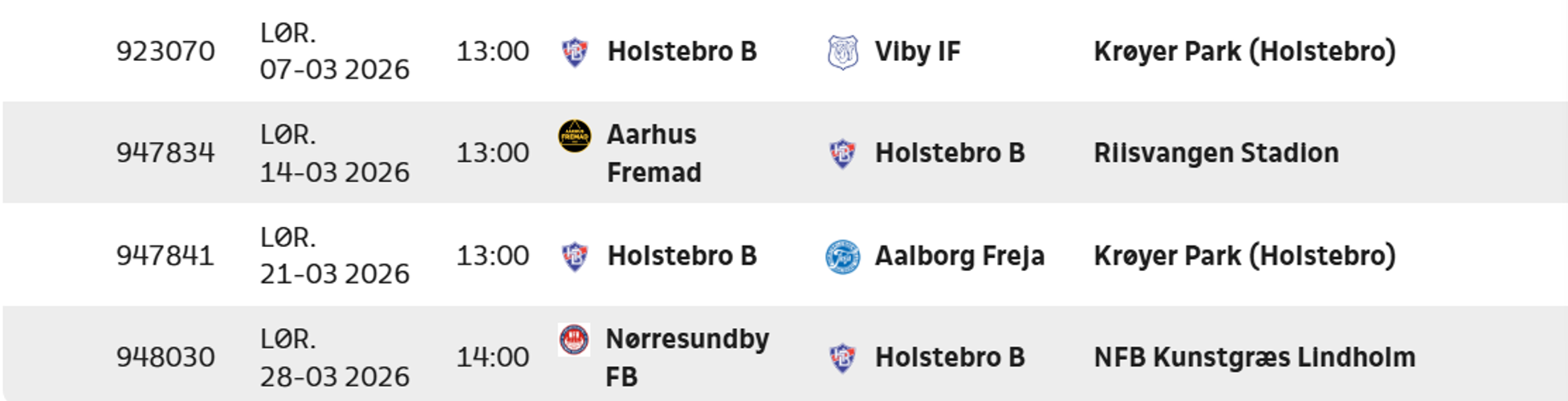Viewport: 1568px width, 401px height.
Task: Open match number 947841
Action: 165,257
